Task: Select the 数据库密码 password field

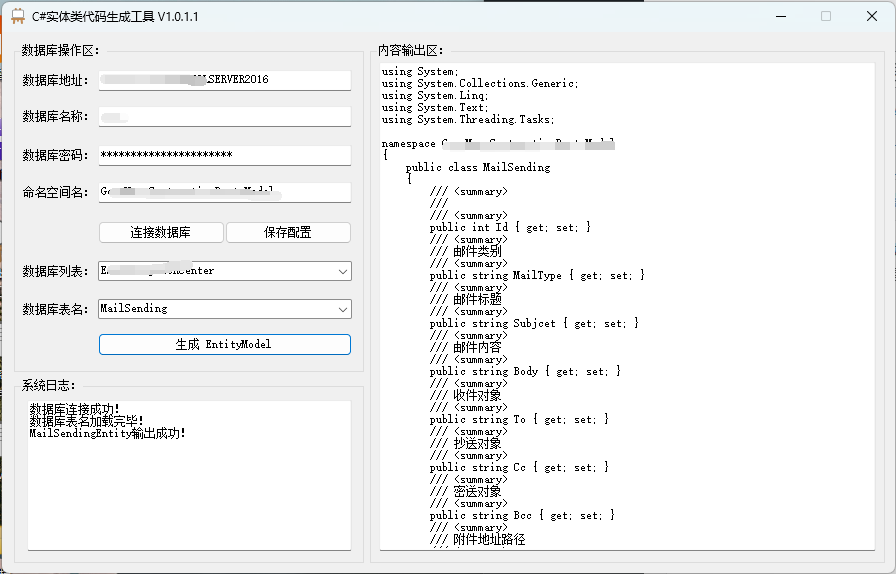Action: [224, 155]
